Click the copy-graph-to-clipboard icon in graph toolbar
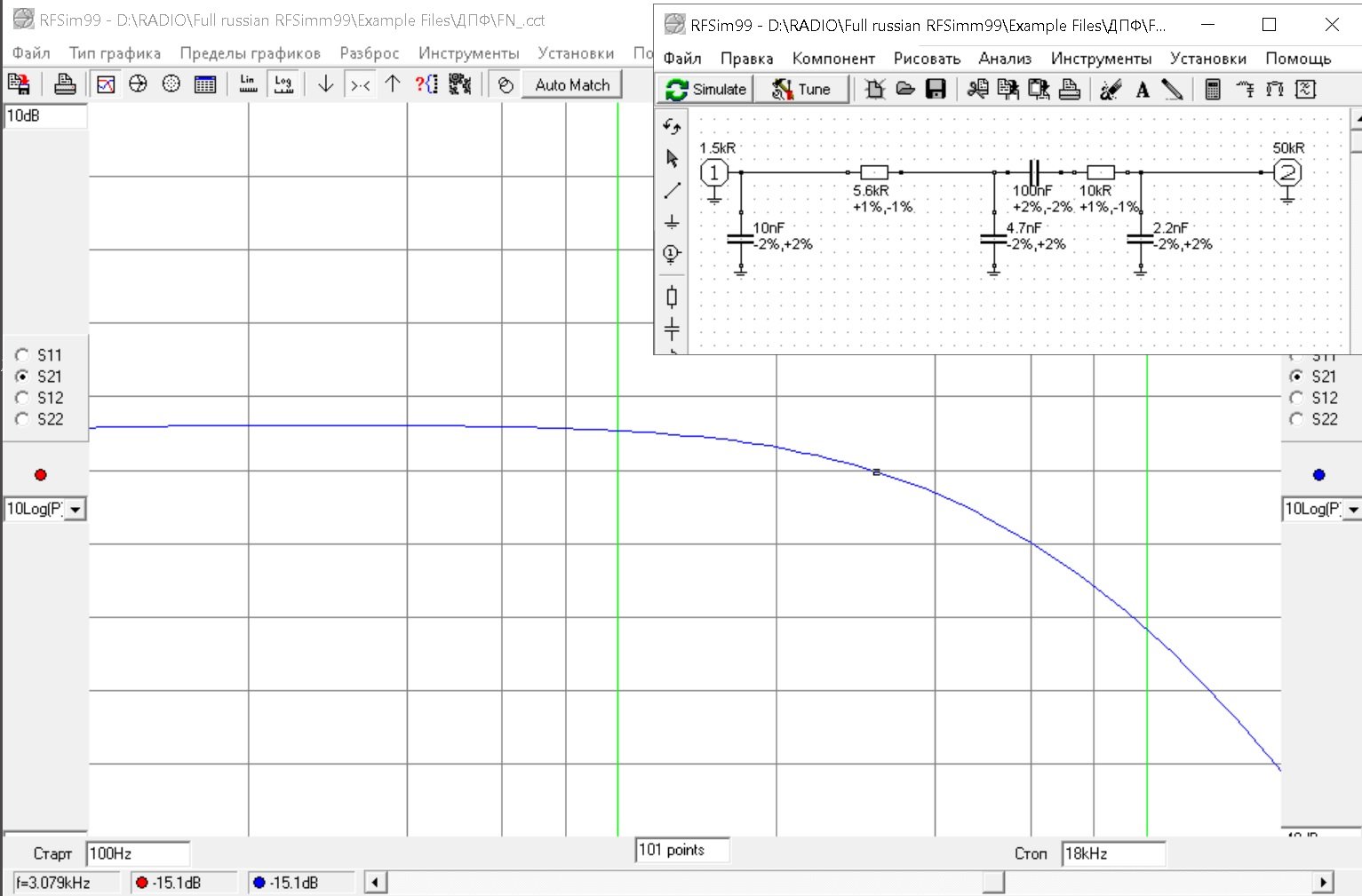 tap(19, 84)
